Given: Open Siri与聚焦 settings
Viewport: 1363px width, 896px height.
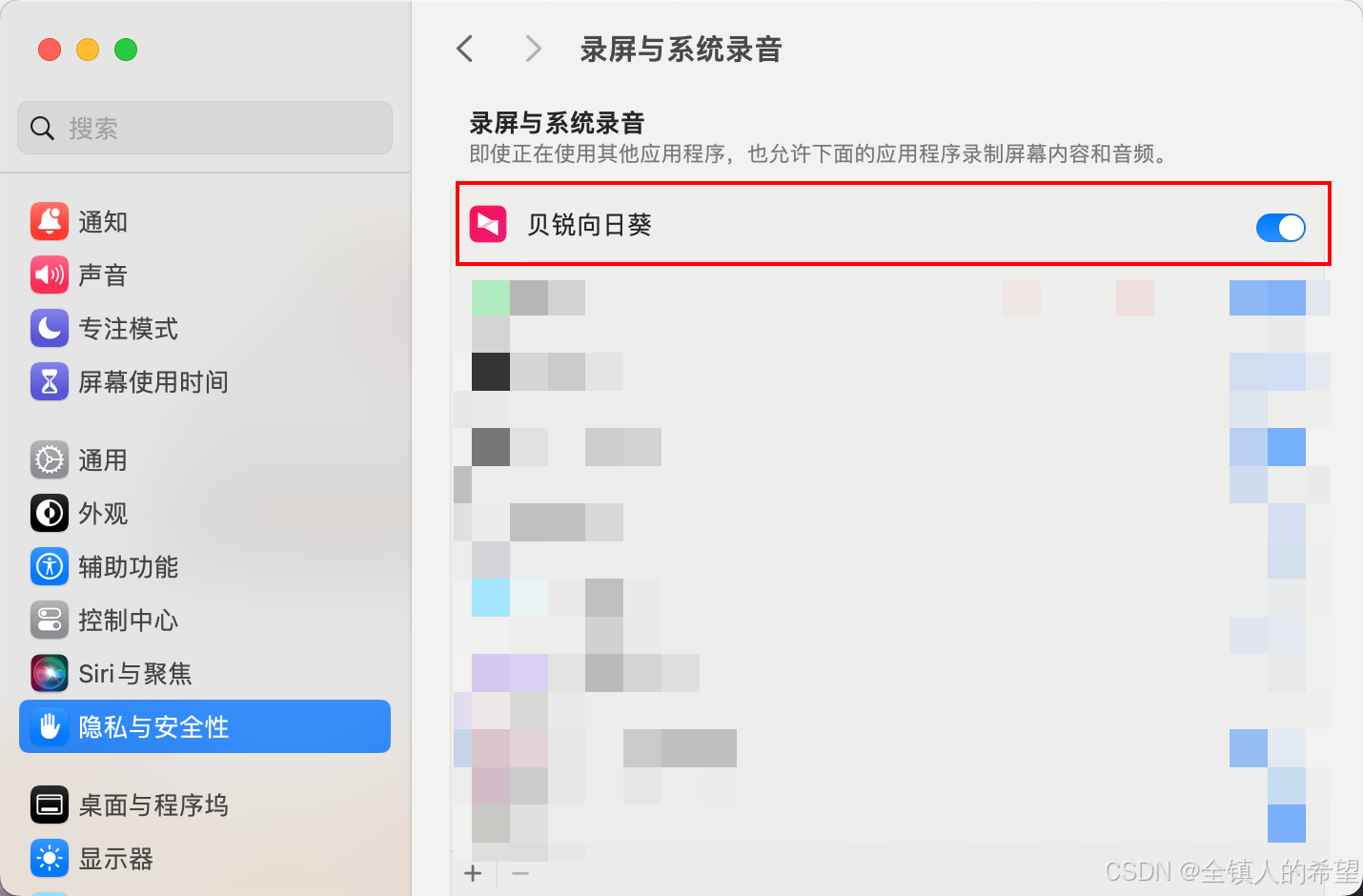Looking at the screenshot, I should pyautogui.click(x=205, y=673).
